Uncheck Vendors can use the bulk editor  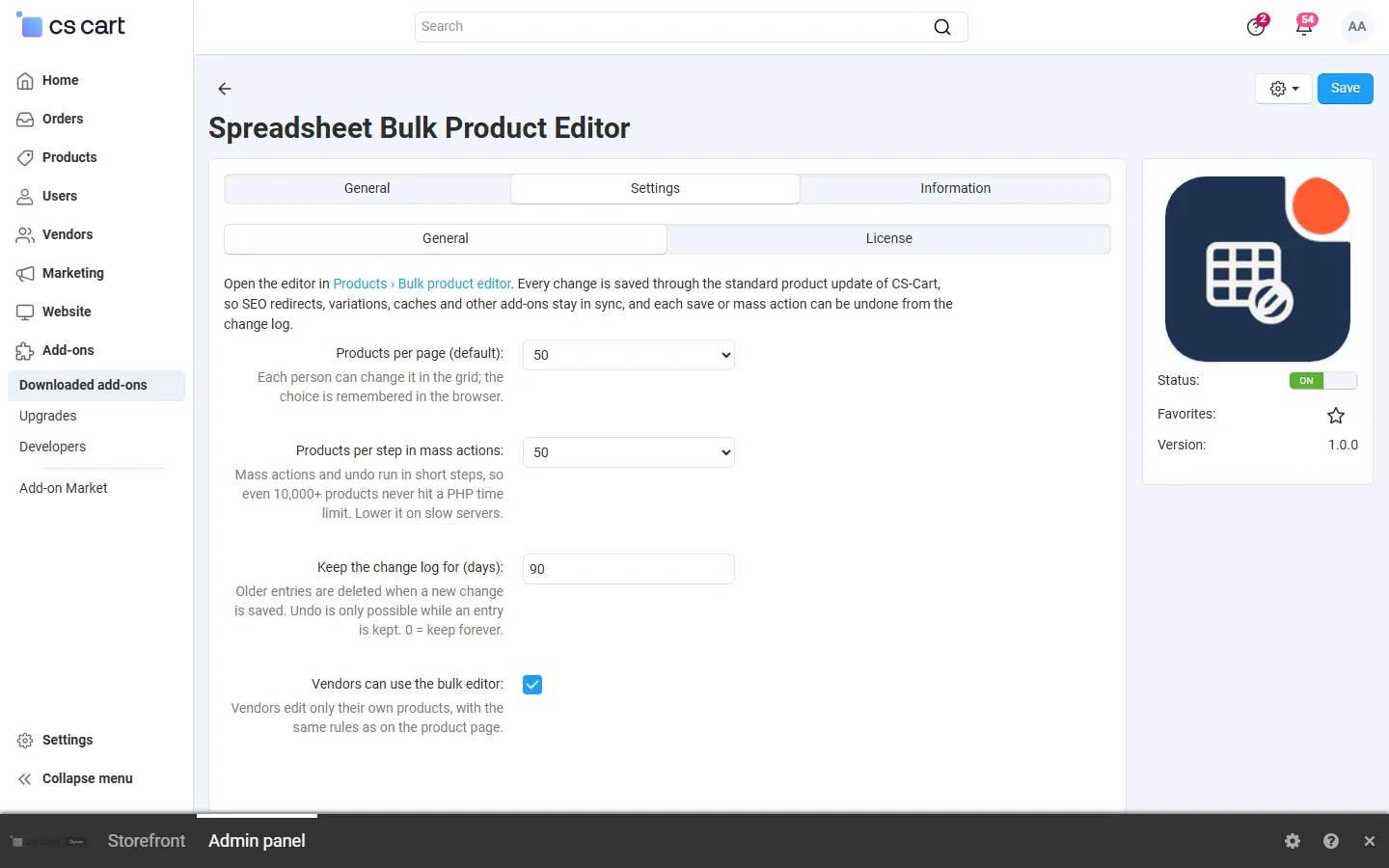(532, 685)
